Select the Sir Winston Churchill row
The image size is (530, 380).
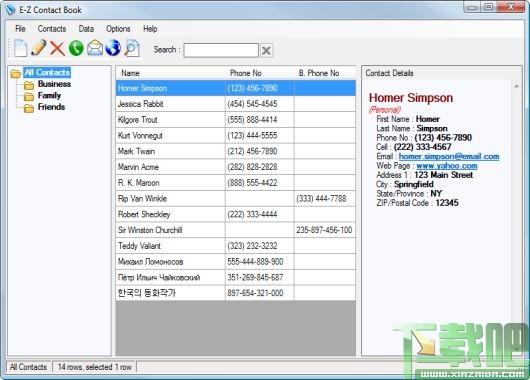click(x=236, y=230)
